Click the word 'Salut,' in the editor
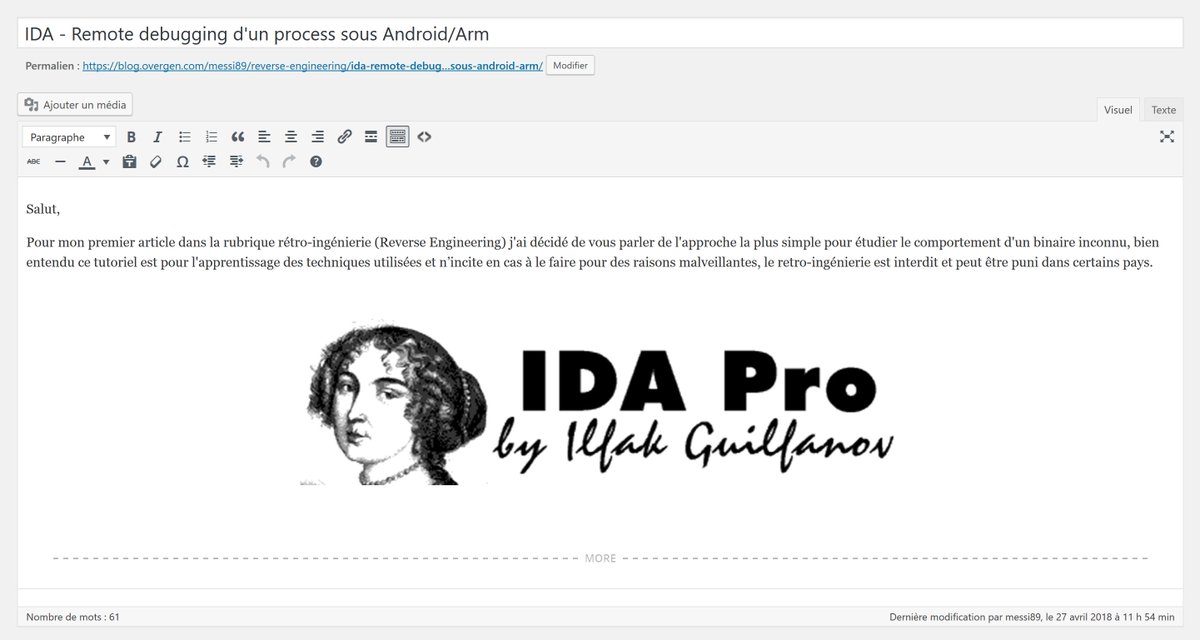The width and height of the screenshot is (1200, 640). coord(43,209)
